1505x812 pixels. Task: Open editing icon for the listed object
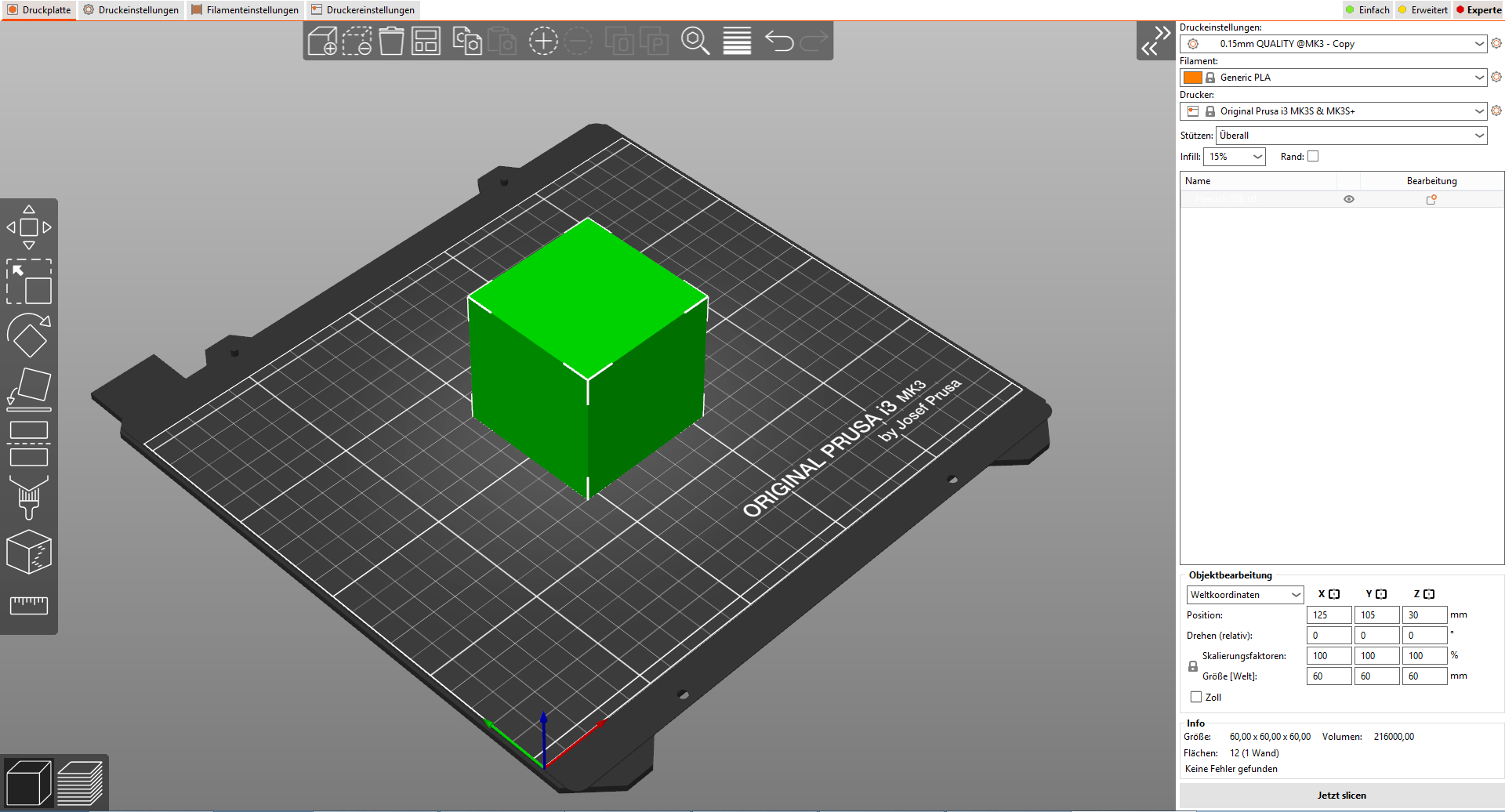(x=1431, y=199)
